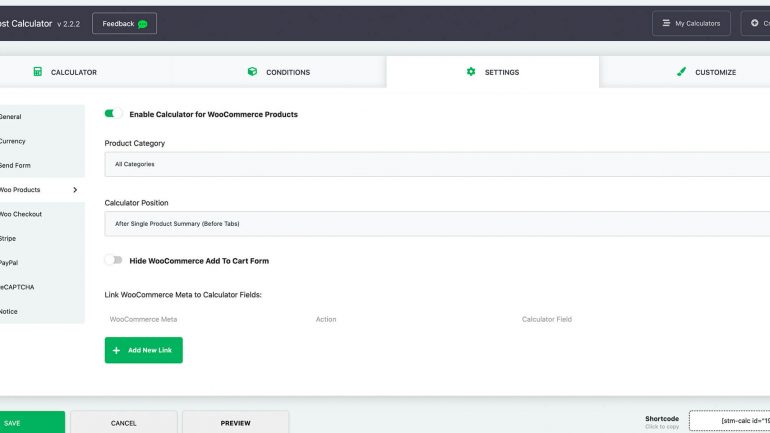
Task: Click the cube icon beside Conditions
Action: [252, 72]
